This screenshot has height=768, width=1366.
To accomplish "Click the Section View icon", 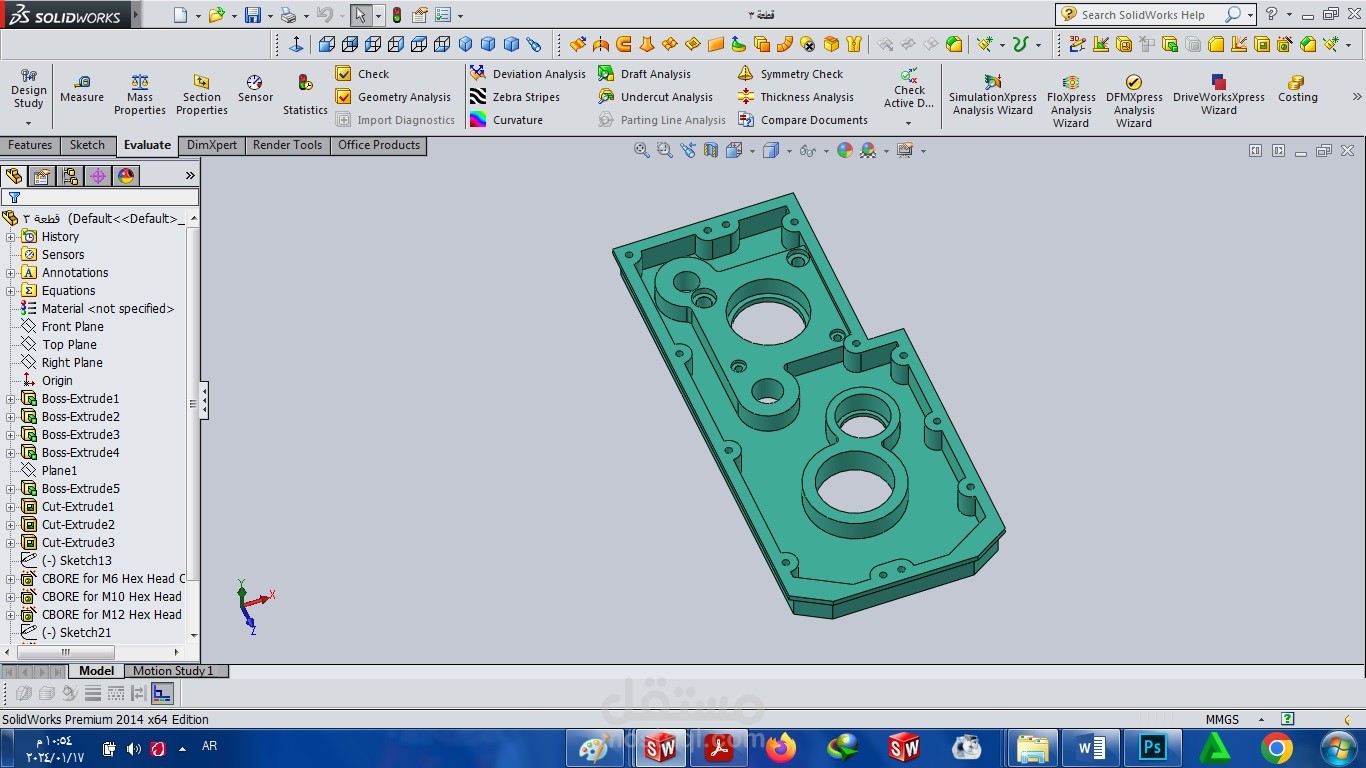I will pyautogui.click(x=711, y=150).
